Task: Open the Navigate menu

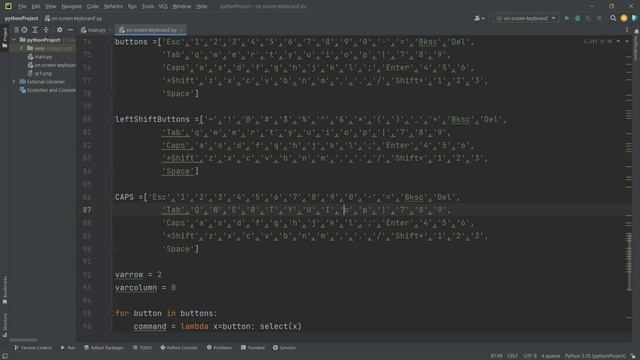Action: pos(71,6)
